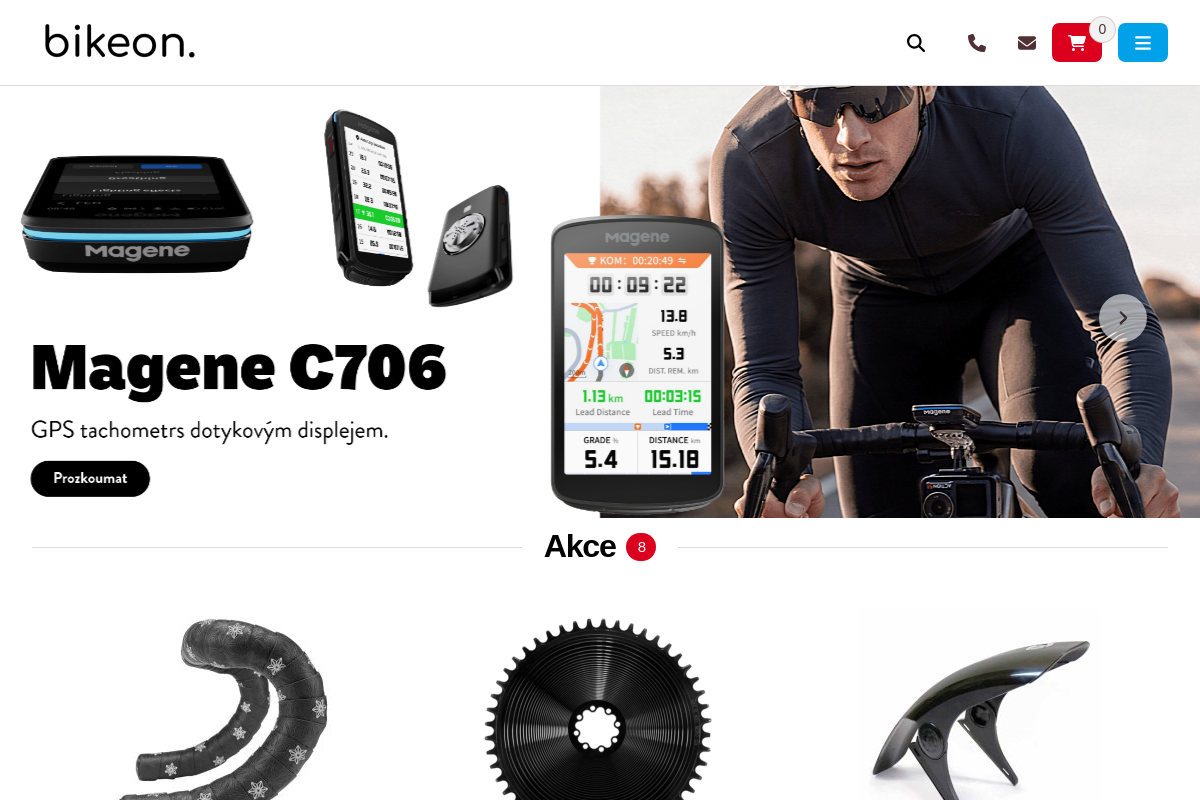
Task: Click the bike computer back-side image
Action: pyautogui.click(x=471, y=246)
